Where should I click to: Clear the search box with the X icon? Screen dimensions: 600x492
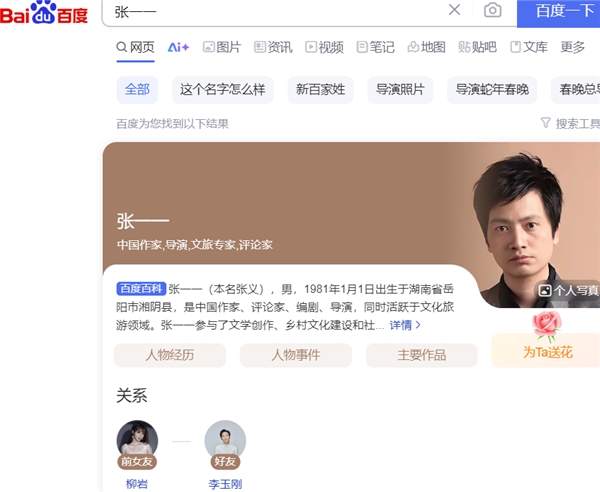[454, 10]
